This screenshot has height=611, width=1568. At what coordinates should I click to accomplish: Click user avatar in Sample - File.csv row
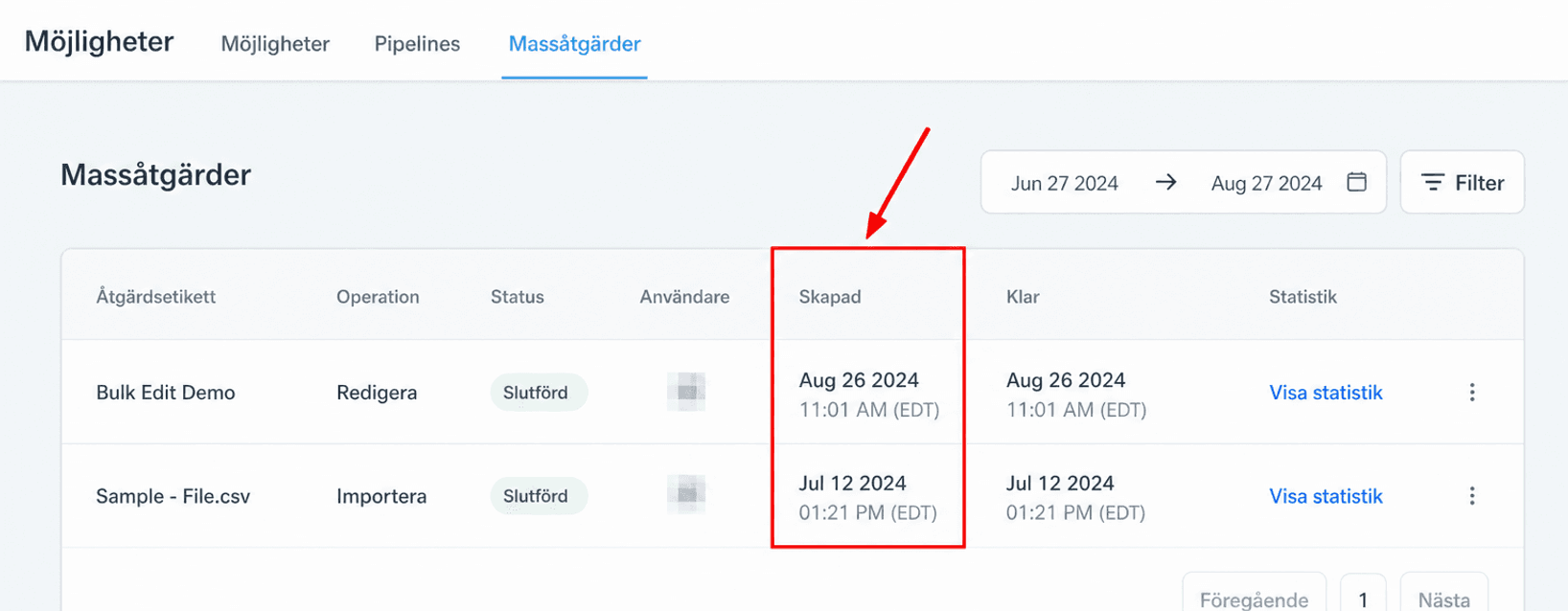click(686, 494)
